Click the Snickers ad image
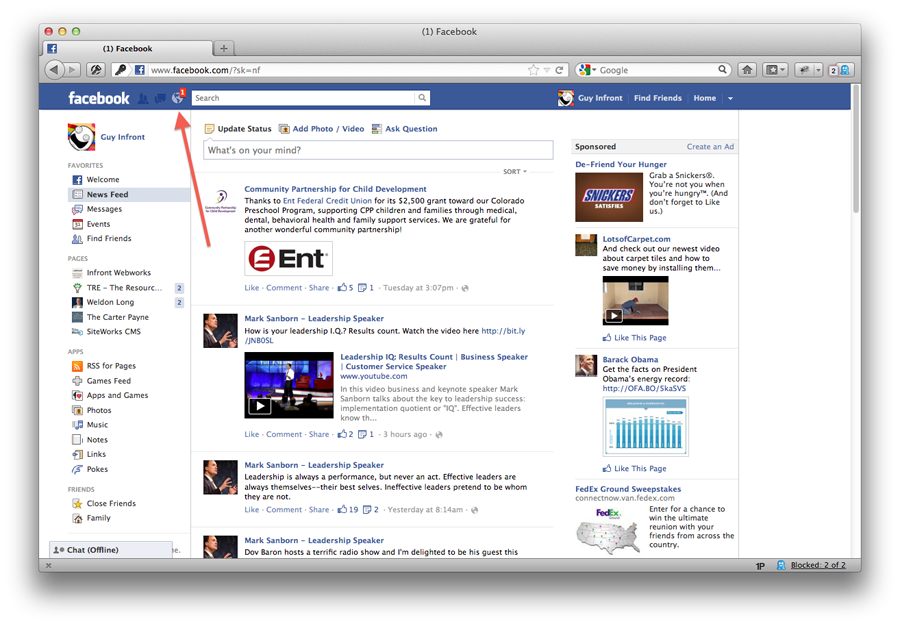 pos(609,197)
